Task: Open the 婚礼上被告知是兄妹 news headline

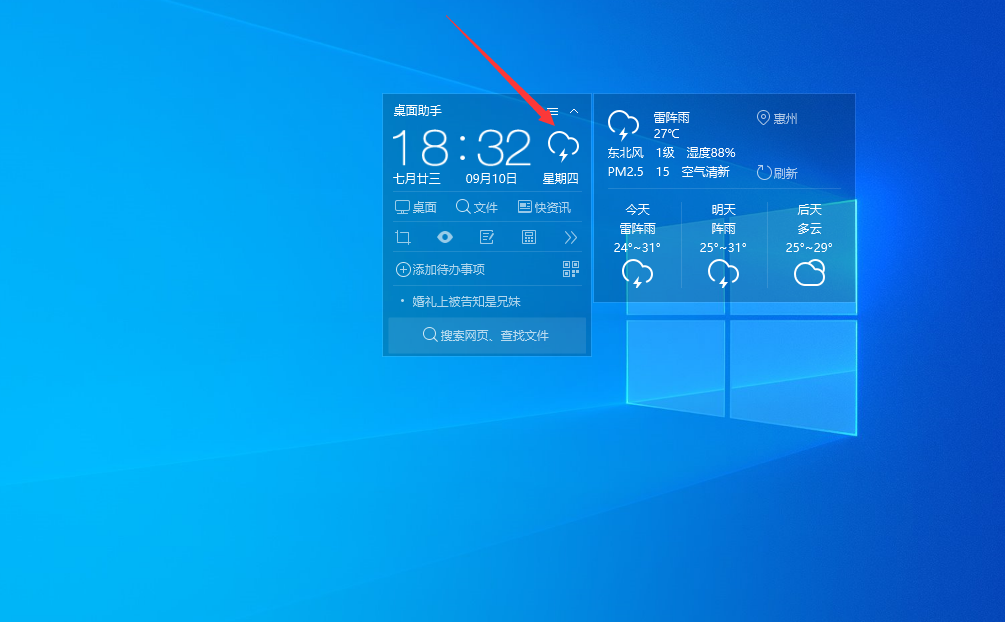Action: click(465, 300)
